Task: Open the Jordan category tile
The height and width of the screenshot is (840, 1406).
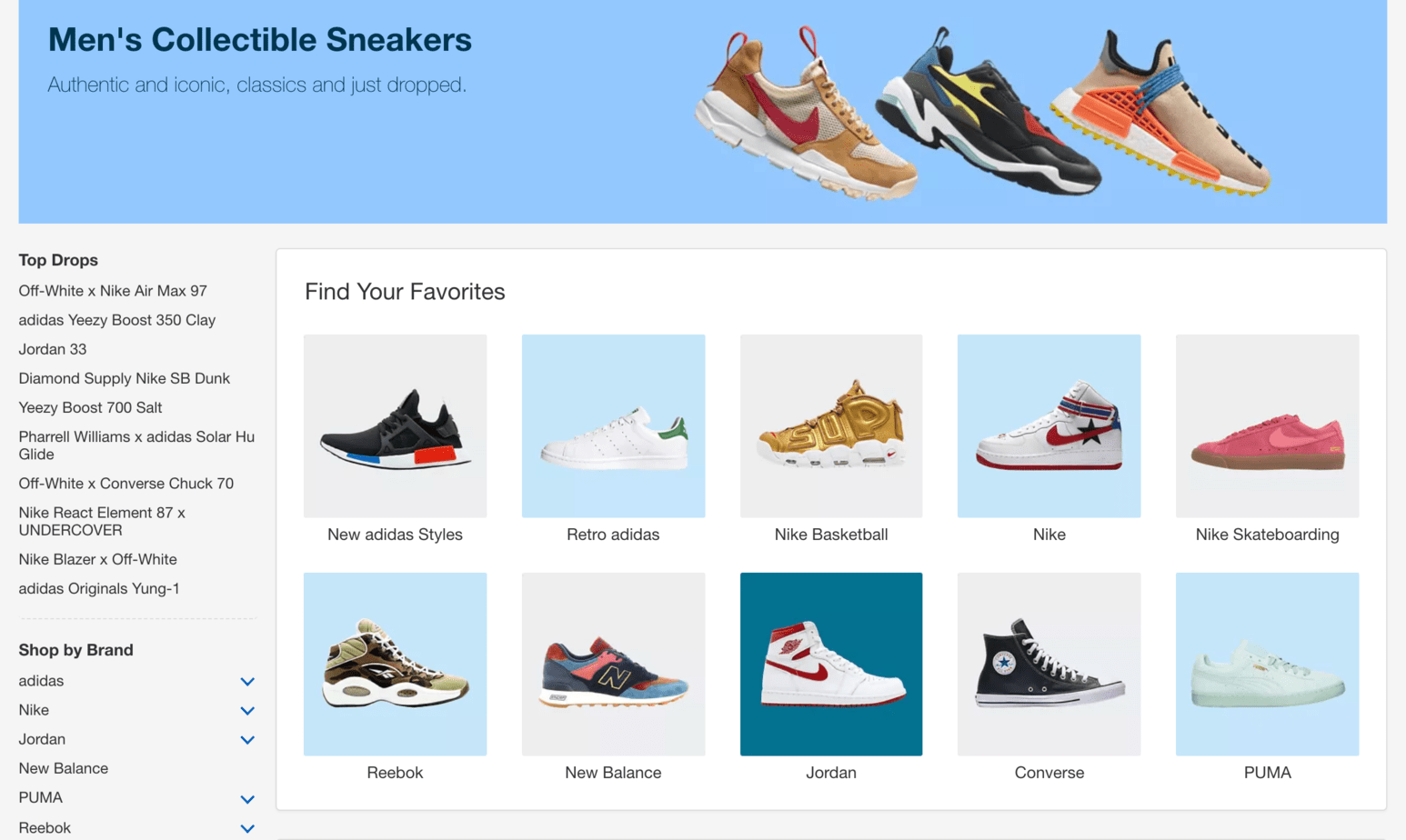Action: [x=831, y=664]
